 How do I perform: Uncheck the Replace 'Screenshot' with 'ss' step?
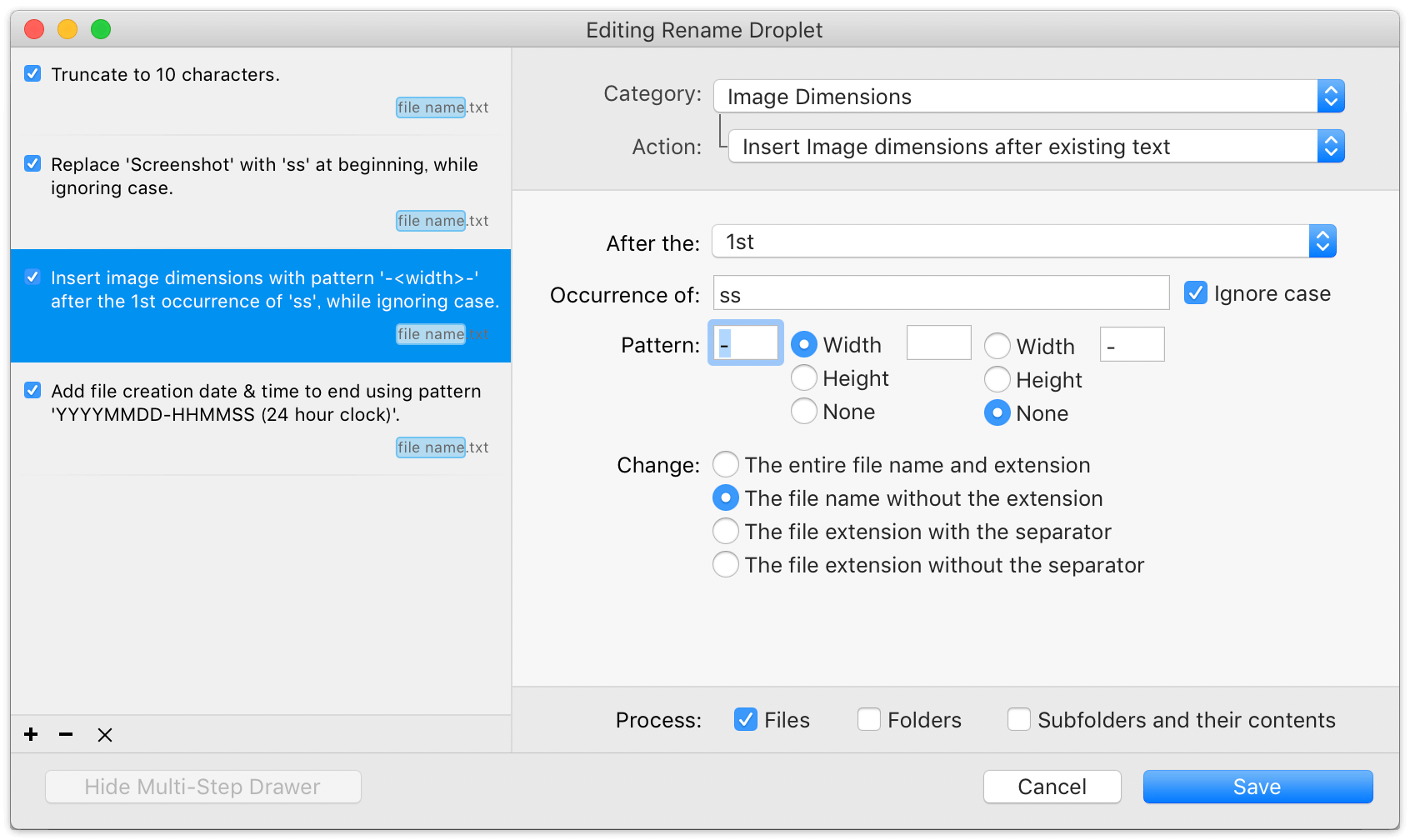pos(32,163)
